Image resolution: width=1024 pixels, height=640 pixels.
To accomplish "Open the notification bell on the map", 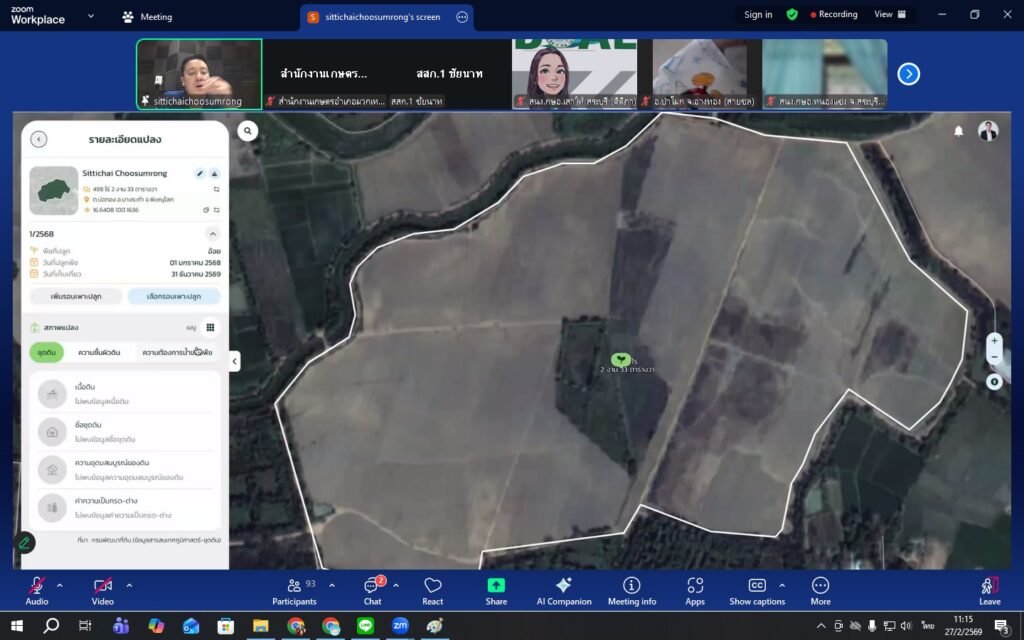I will 958,131.
